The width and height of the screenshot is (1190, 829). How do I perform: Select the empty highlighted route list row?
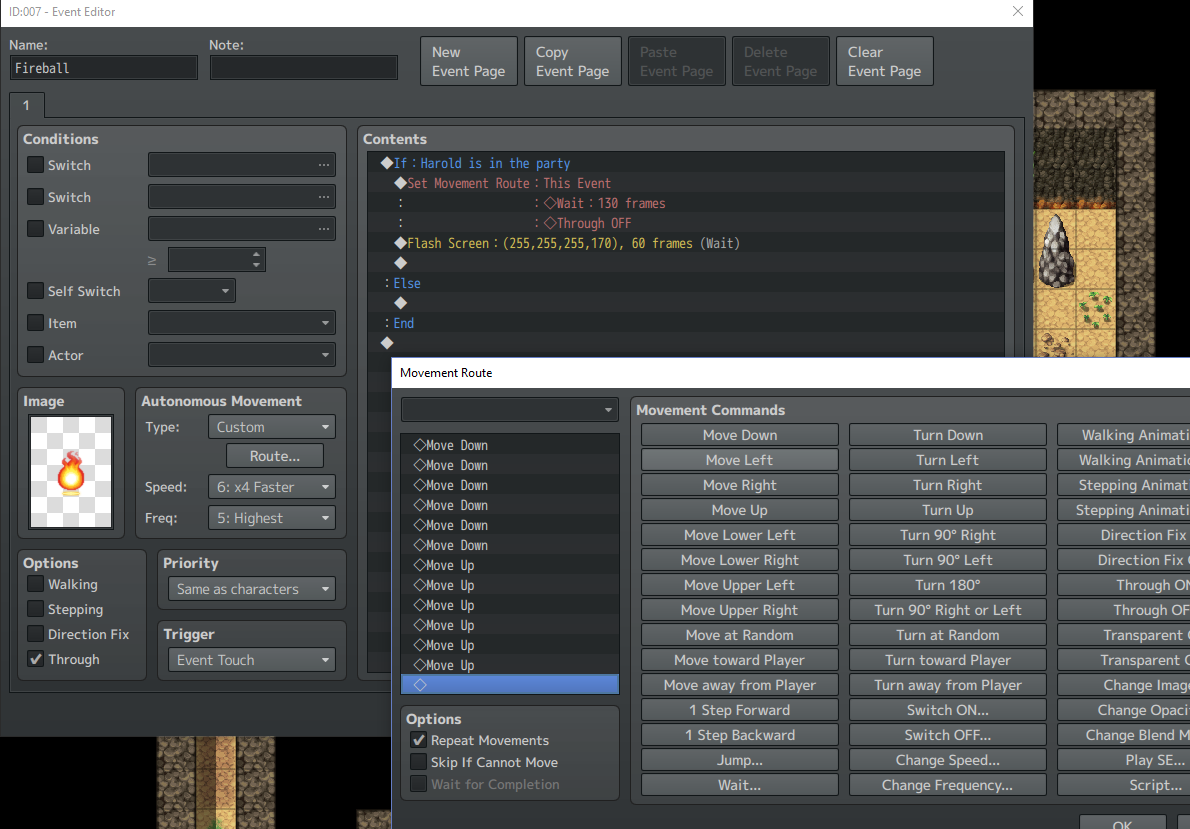pyautogui.click(x=510, y=685)
